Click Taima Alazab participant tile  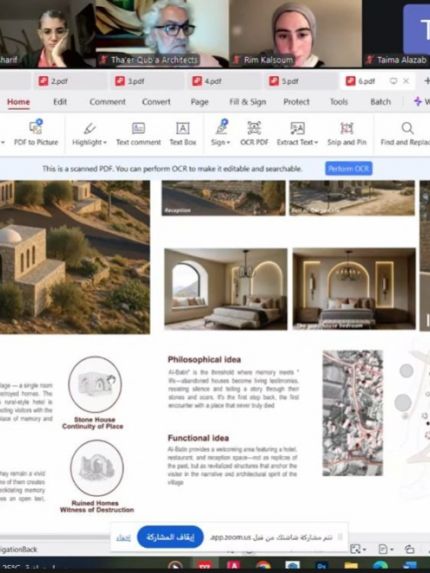396,34
